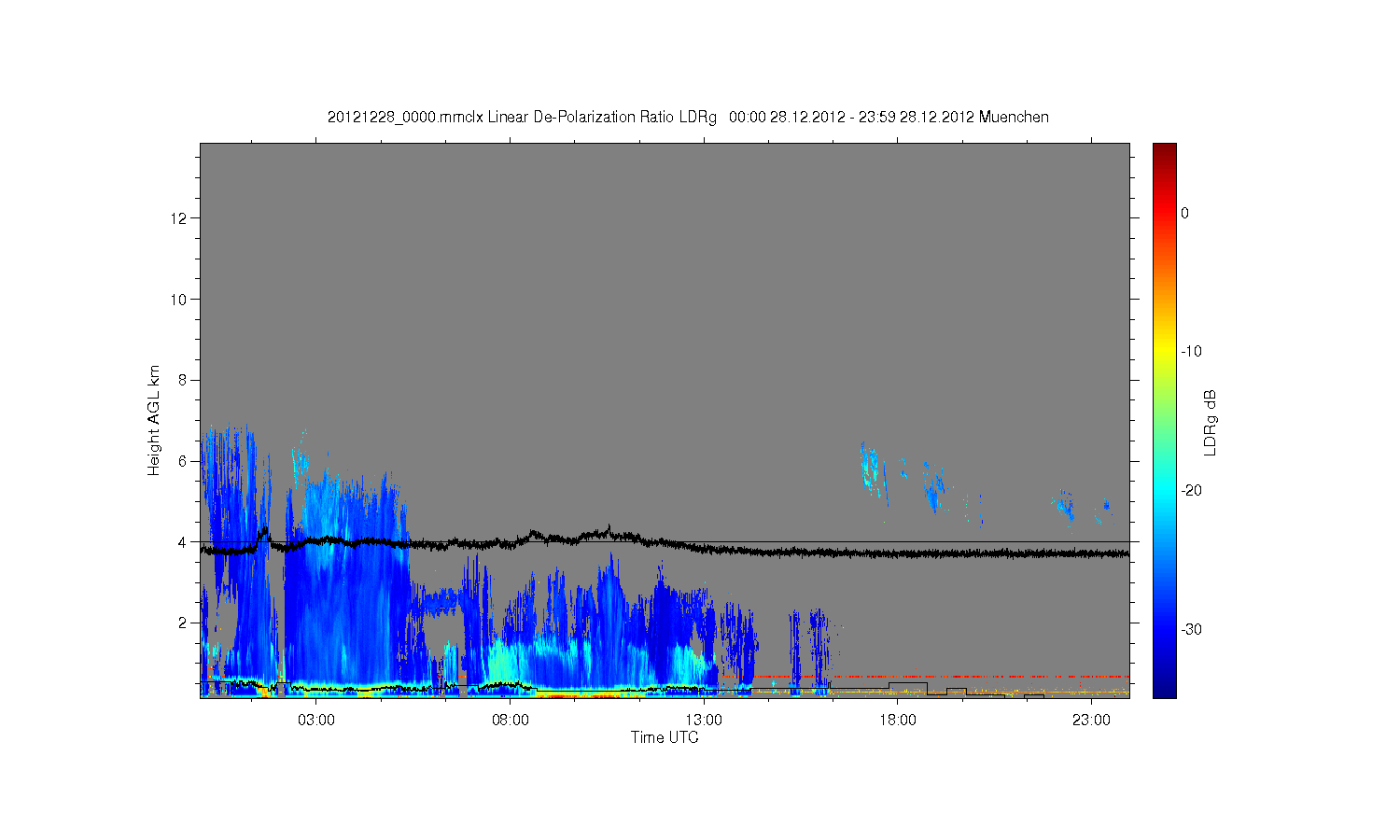Click the colorbar value -10
The width and height of the screenshot is (1400, 840).
[1191, 352]
